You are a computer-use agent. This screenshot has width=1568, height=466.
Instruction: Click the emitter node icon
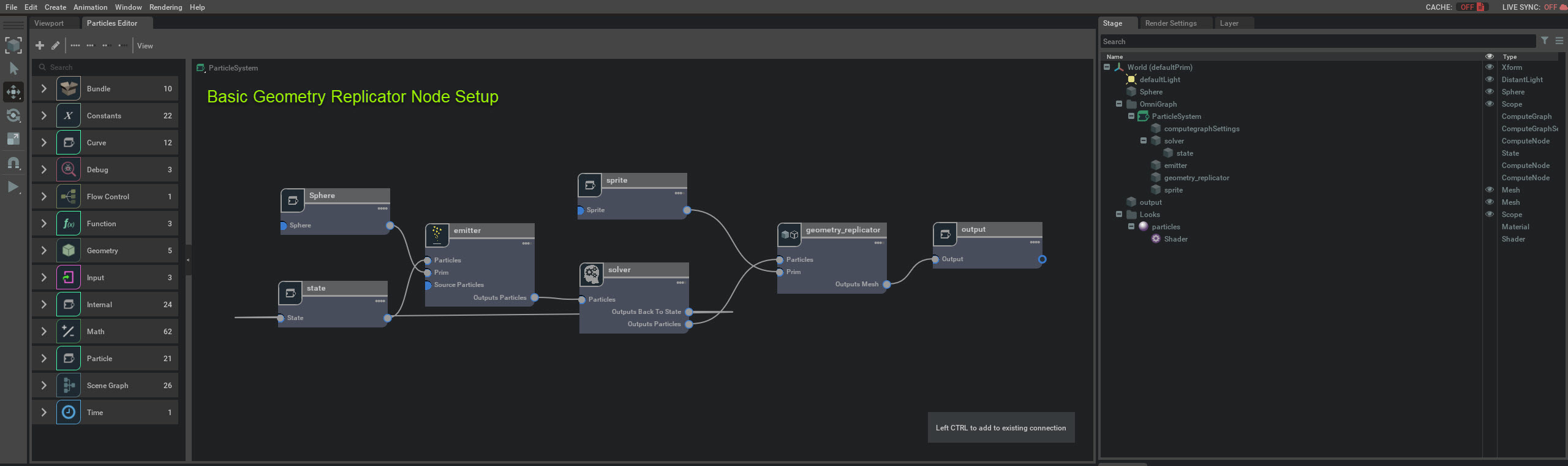(x=437, y=235)
